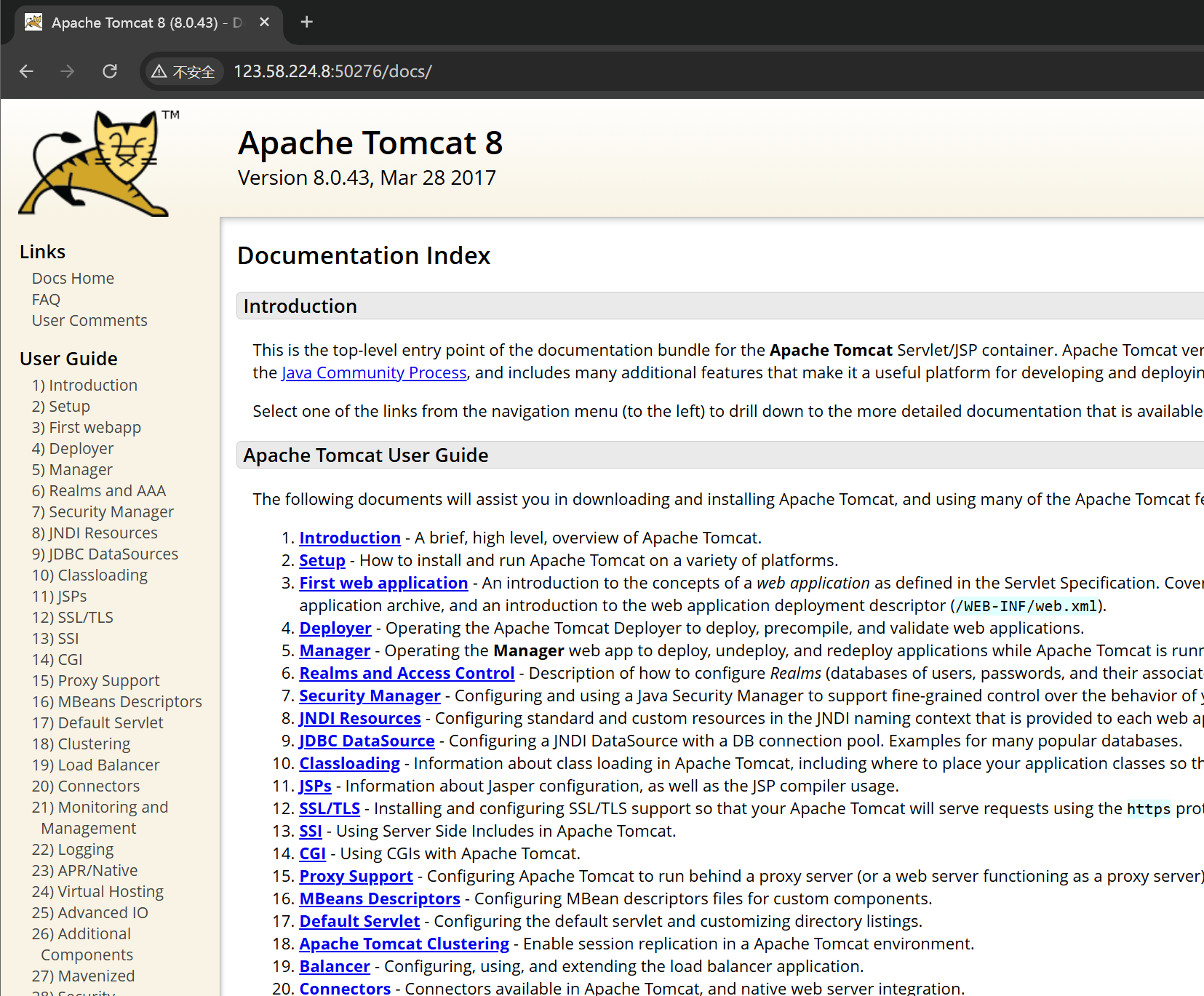Open the JSPs link in main list
Screen dimensions: 1204x996
click(315, 786)
